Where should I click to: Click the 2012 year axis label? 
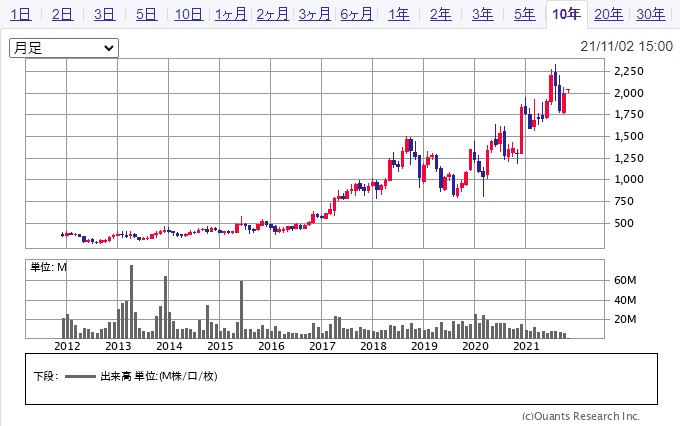click(x=67, y=346)
